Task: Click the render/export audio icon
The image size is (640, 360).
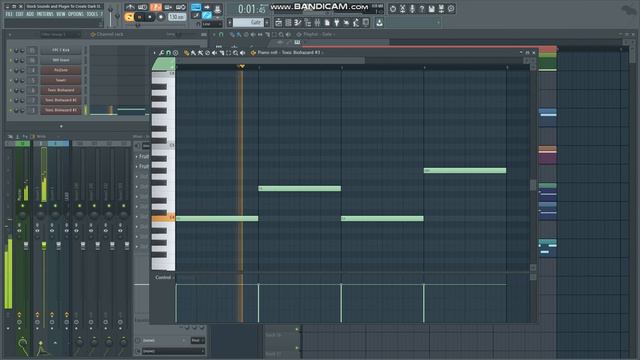Action: (x=441, y=9)
